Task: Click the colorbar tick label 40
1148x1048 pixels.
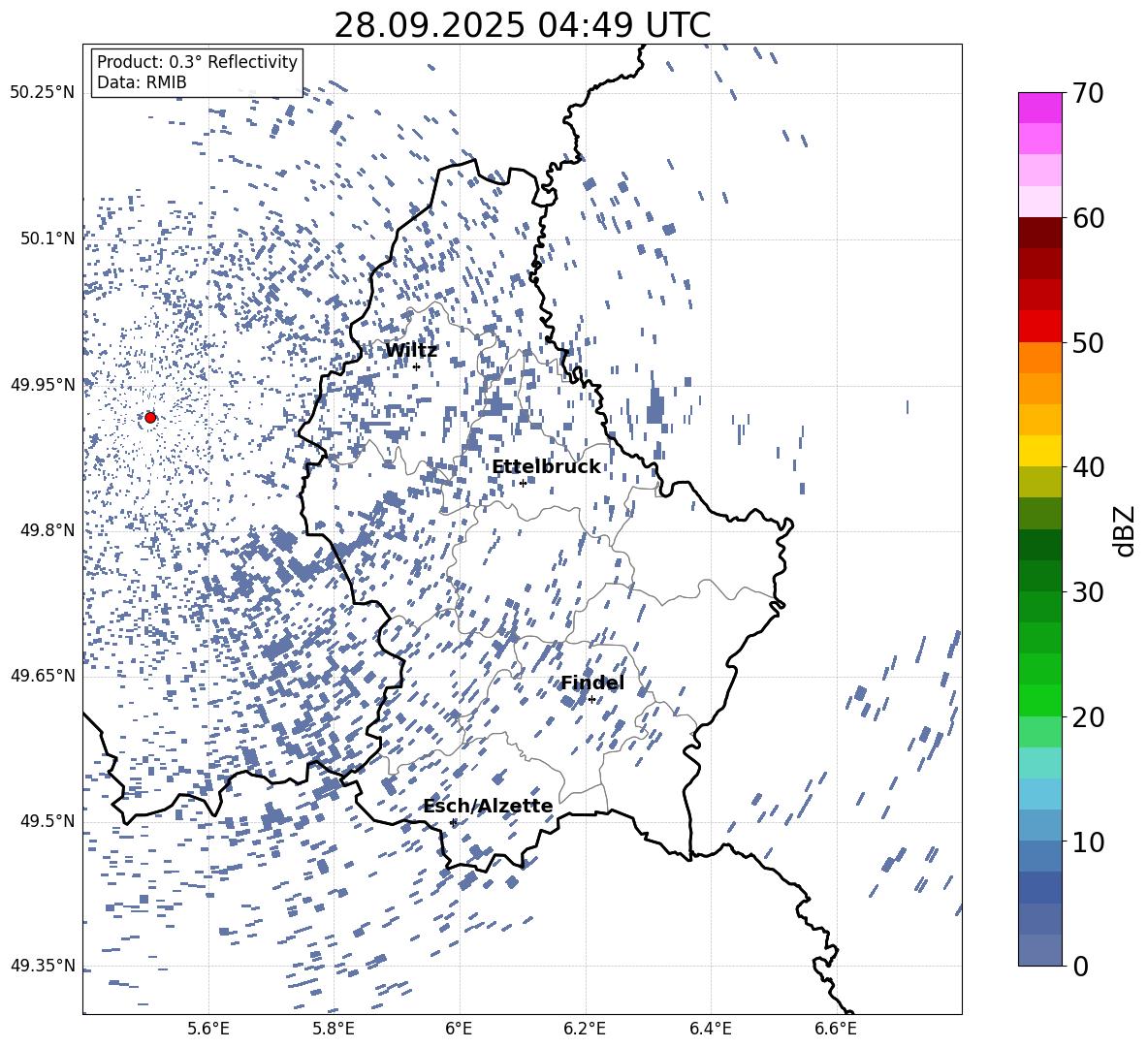Action: [1088, 467]
